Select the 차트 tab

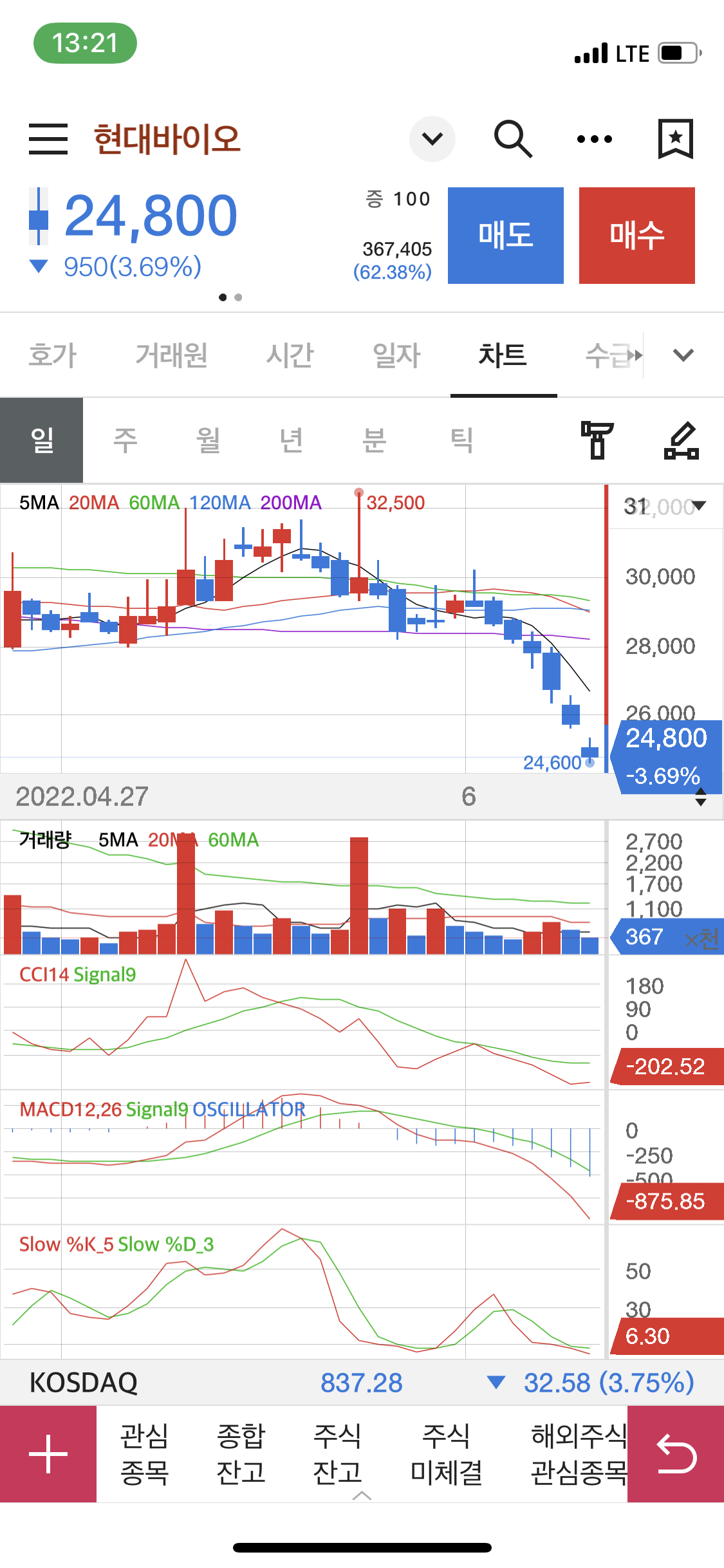pyautogui.click(x=503, y=355)
